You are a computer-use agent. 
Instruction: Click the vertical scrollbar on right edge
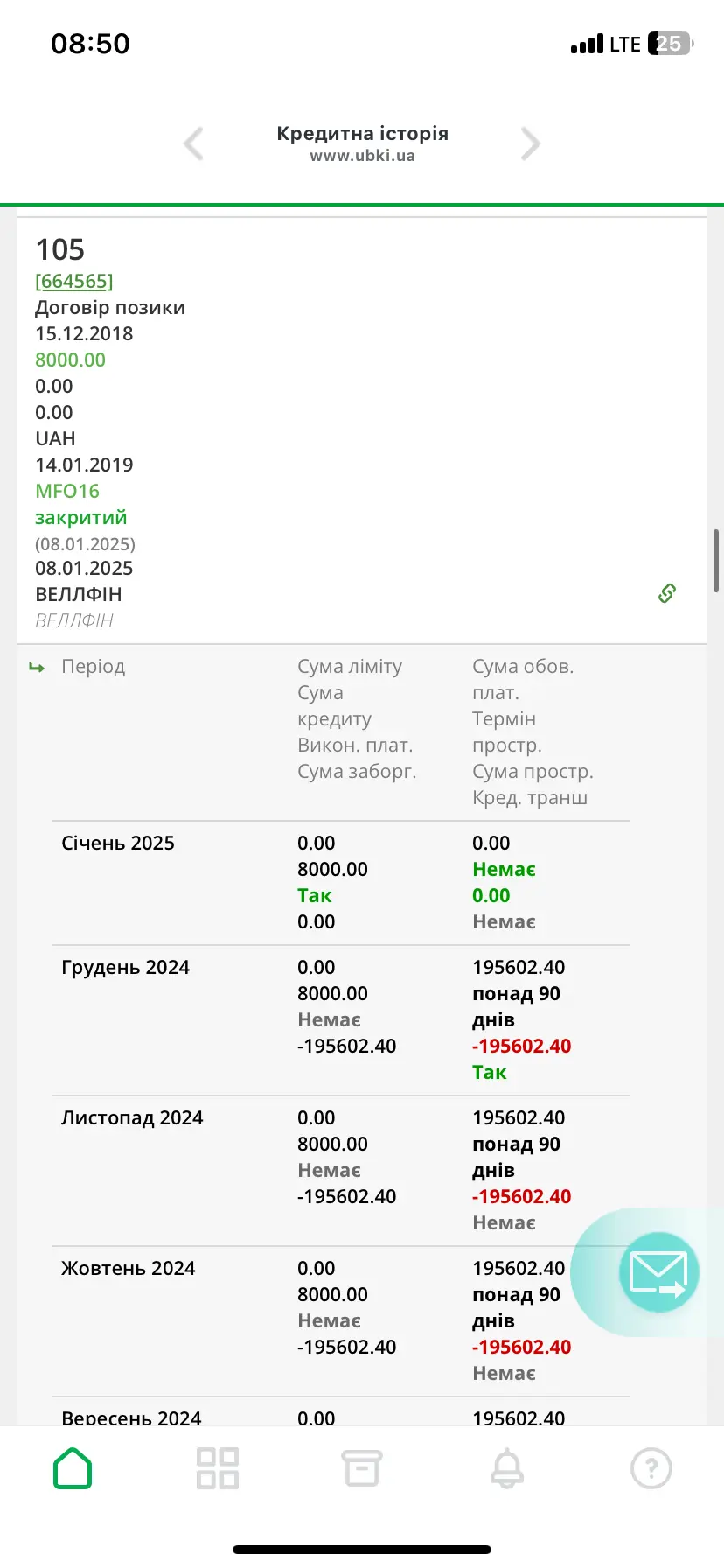click(x=717, y=561)
